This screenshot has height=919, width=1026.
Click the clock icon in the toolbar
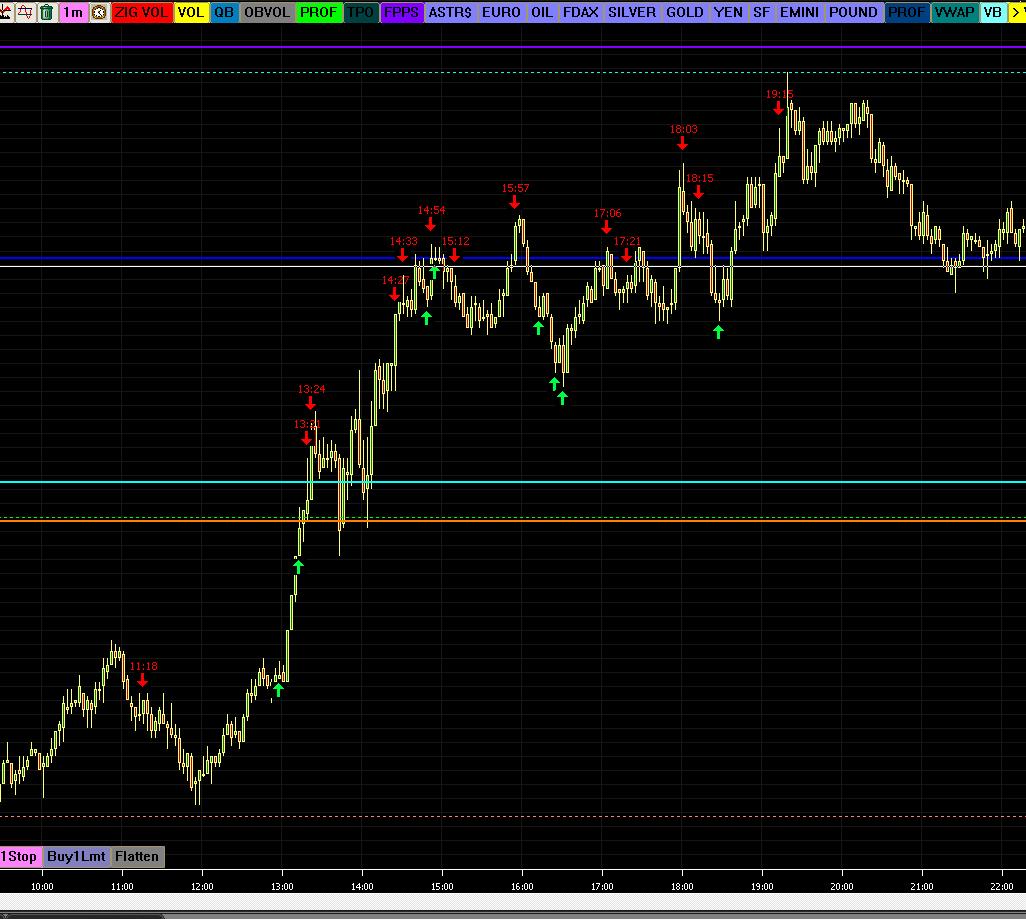tap(98, 12)
